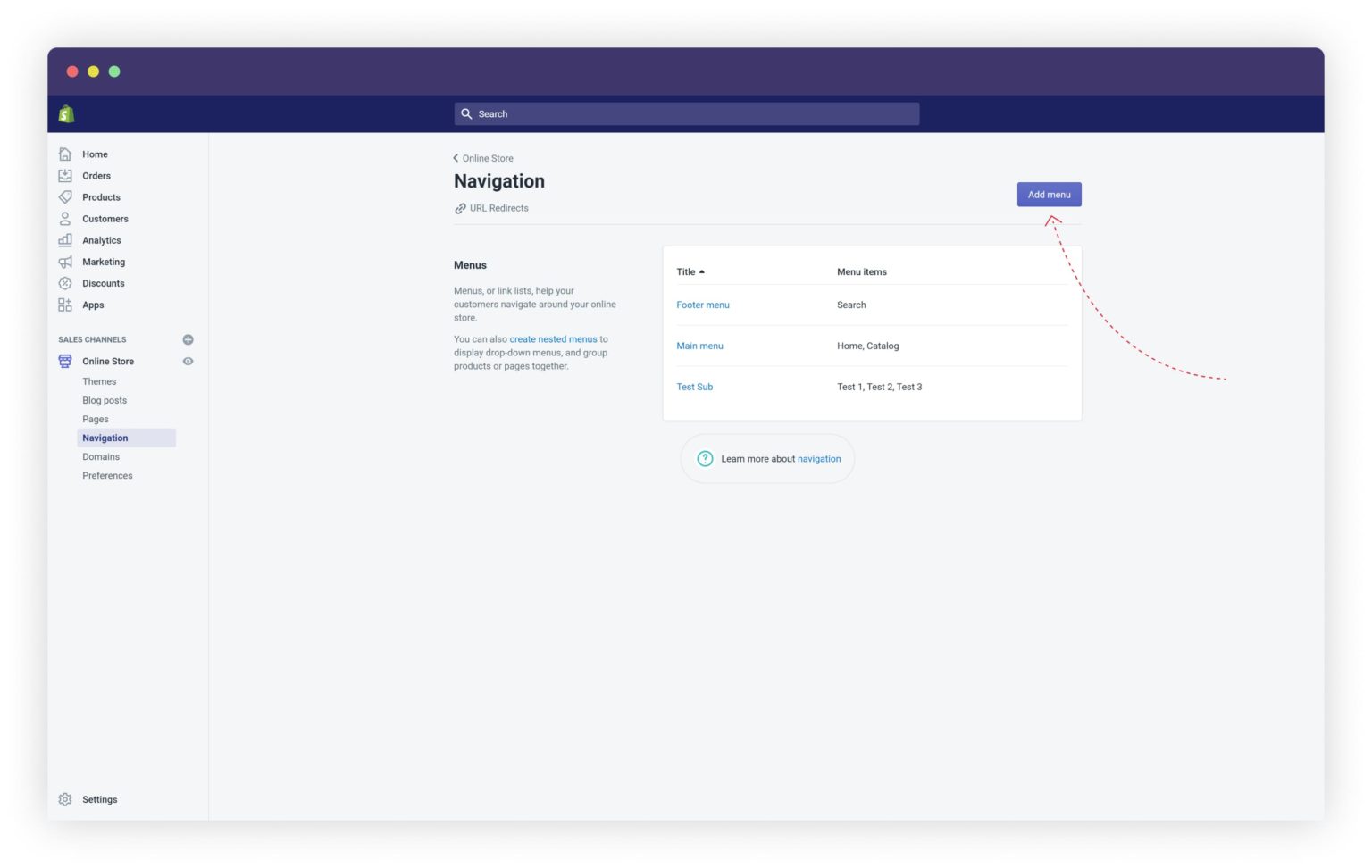Click the Products tag icon
This screenshot has width=1372, height=868.
coord(65,196)
